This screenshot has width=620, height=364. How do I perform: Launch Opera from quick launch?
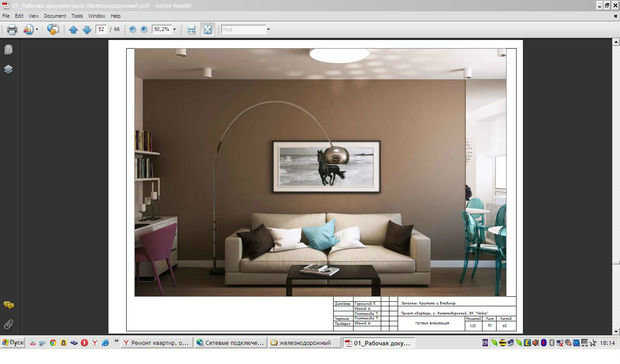coord(84,343)
